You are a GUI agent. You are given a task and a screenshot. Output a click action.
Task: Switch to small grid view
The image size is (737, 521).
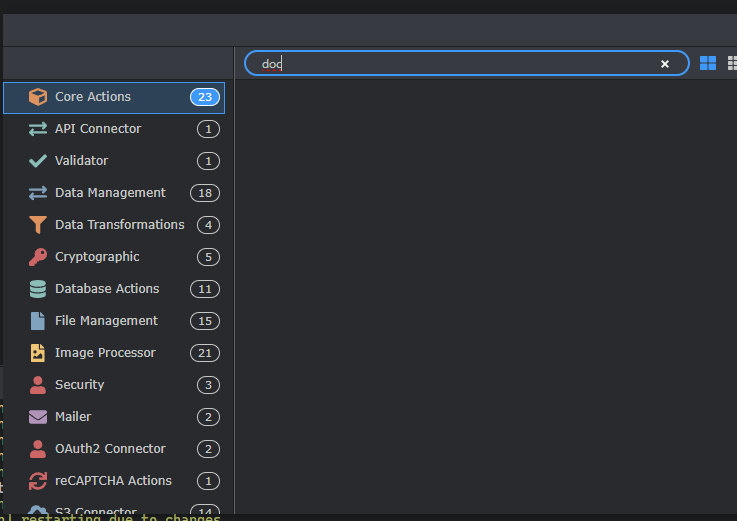(x=732, y=63)
